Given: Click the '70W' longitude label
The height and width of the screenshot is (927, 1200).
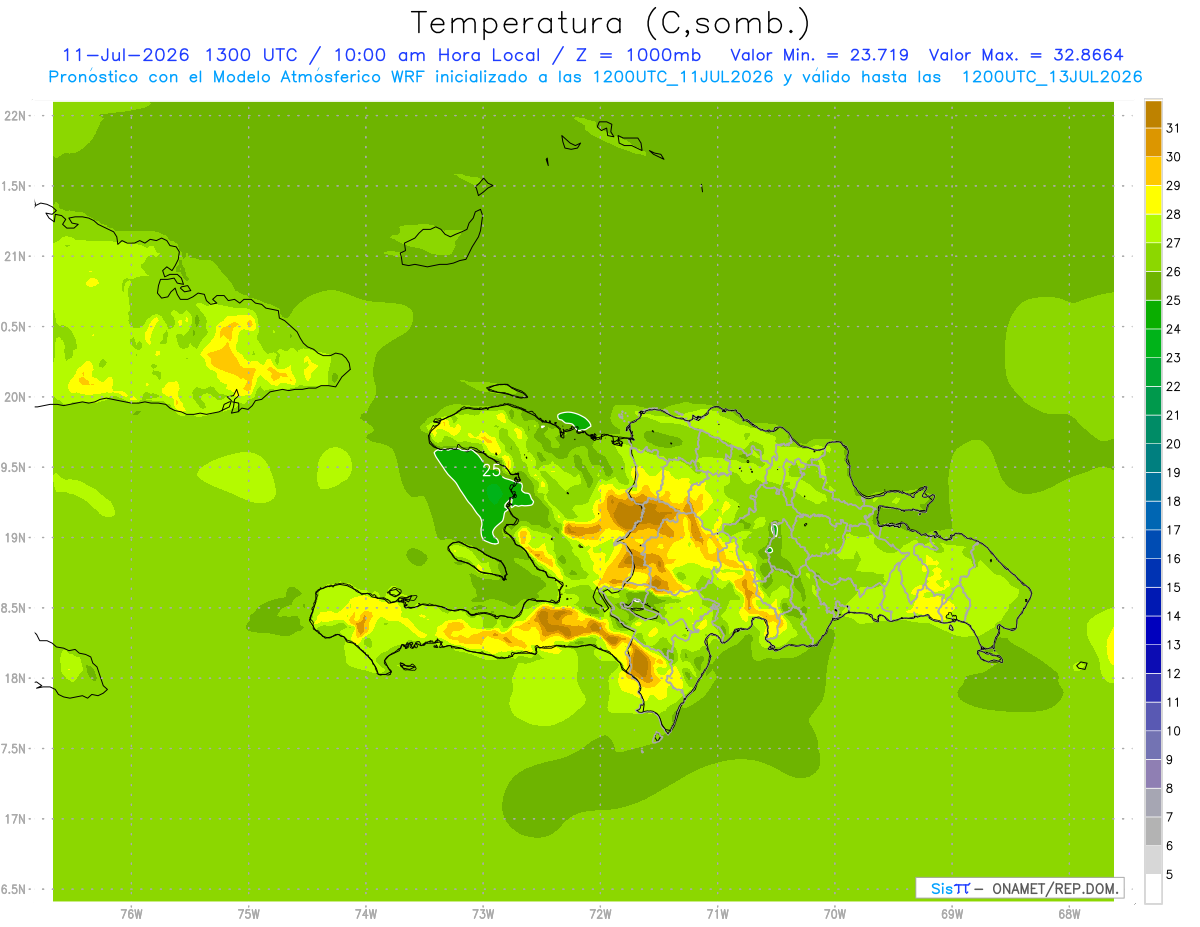Looking at the screenshot, I should [x=835, y=914].
